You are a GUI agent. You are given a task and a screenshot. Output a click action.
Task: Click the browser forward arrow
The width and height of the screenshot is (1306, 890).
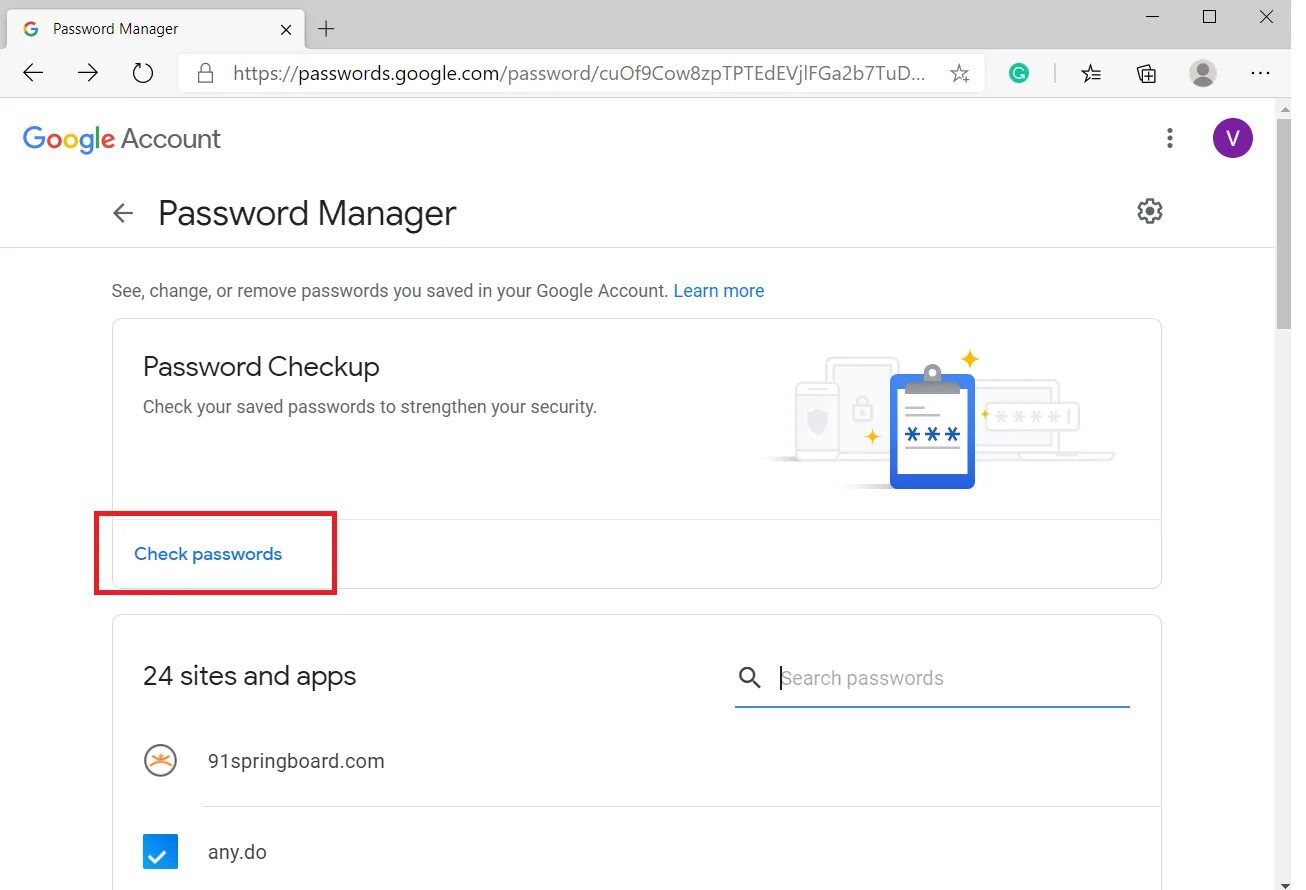click(88, 72)
